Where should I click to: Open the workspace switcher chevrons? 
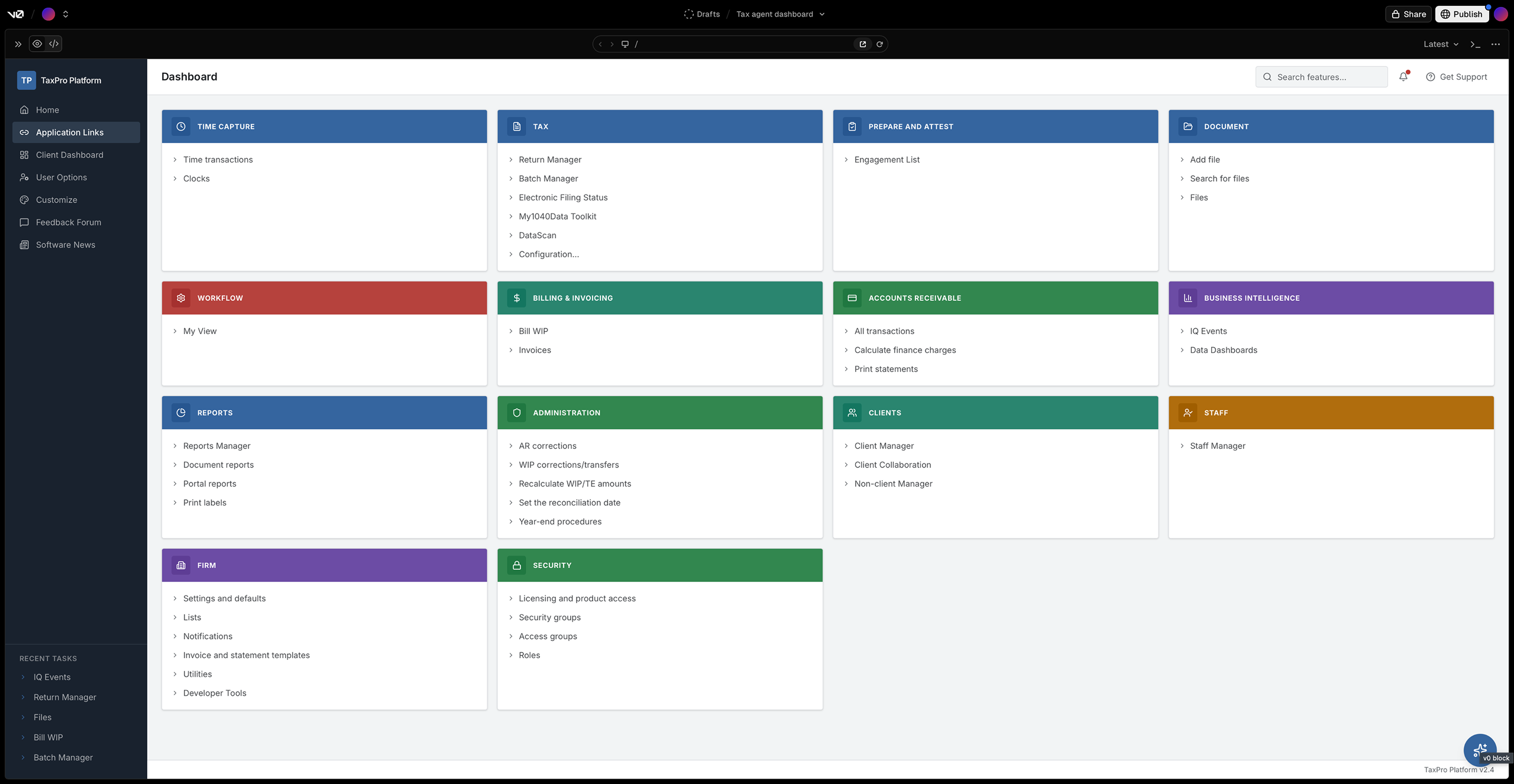click(66, 14)
